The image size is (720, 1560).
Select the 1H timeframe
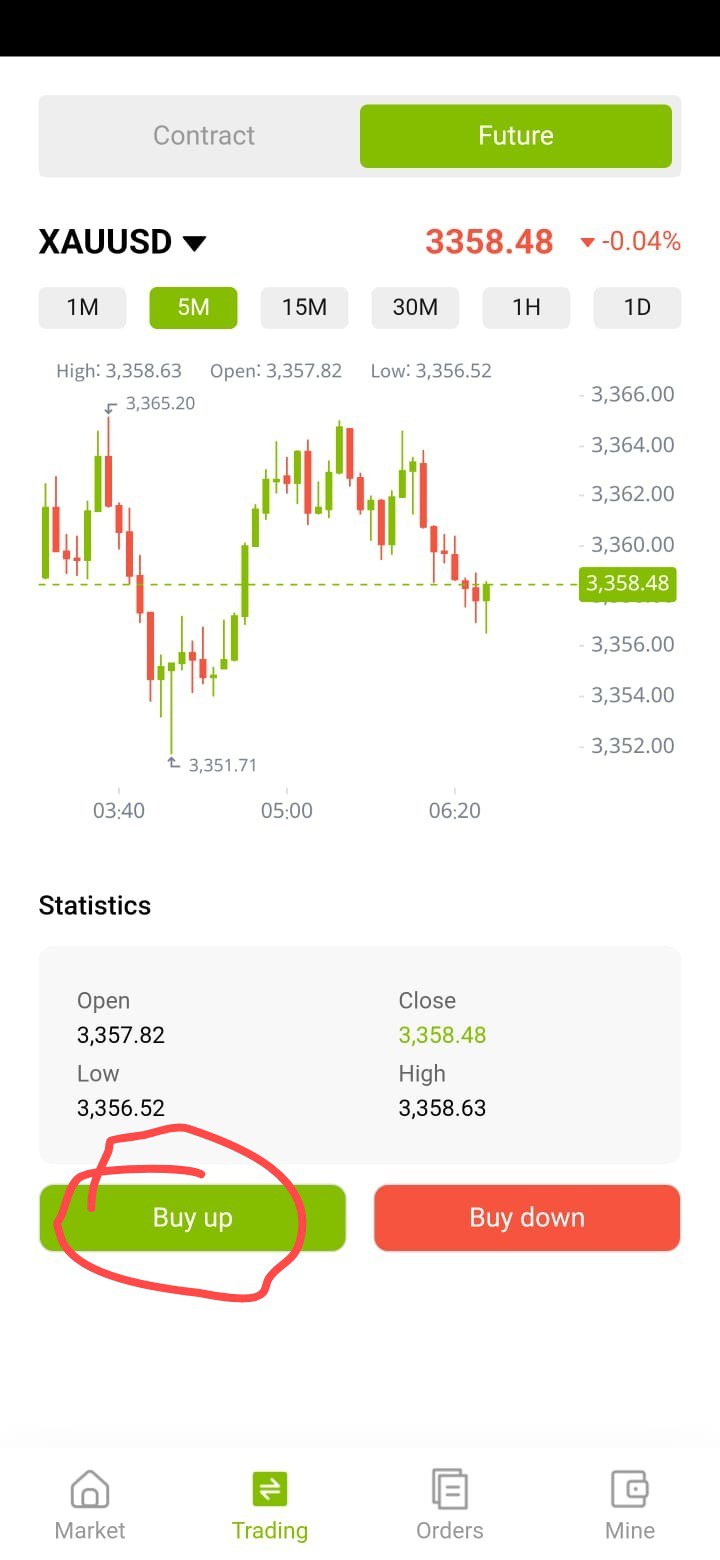coord(527,308)
